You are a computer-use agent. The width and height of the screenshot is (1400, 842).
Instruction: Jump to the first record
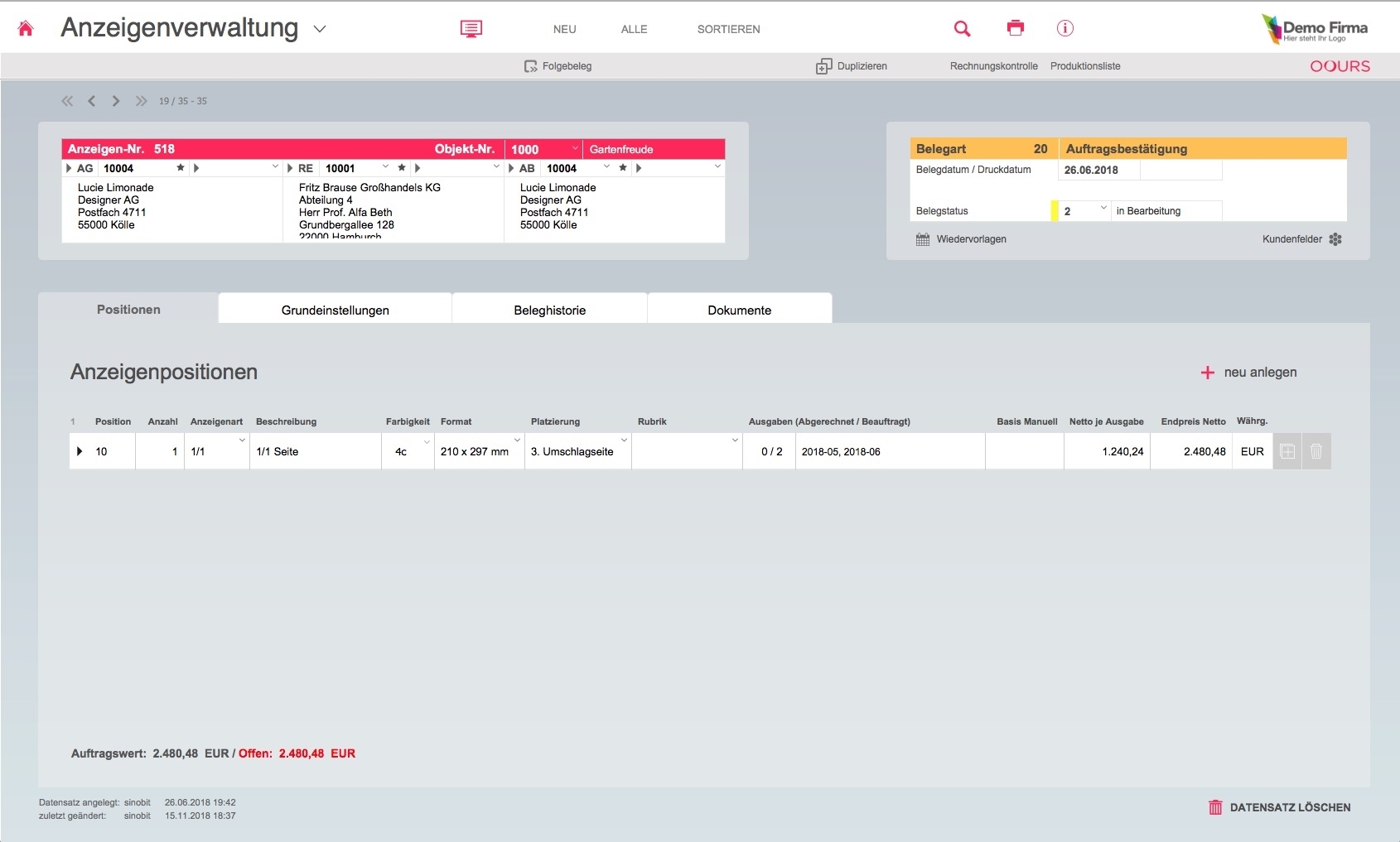(67, 101)
